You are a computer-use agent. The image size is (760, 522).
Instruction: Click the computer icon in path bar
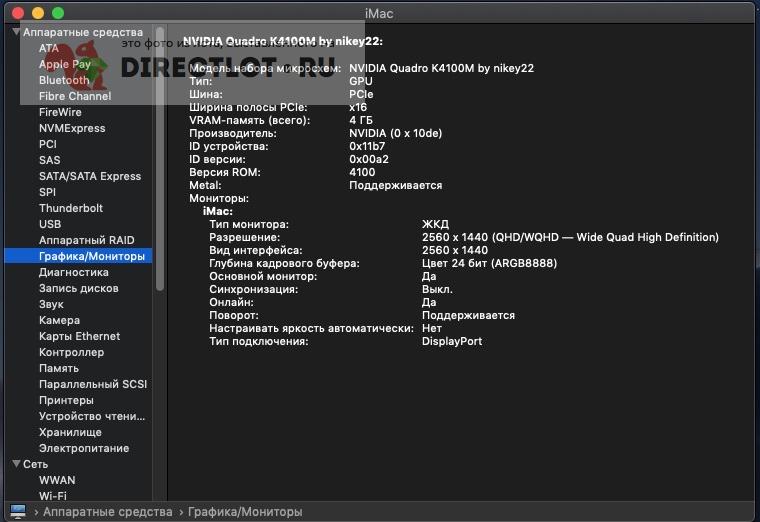coord(18,511)
